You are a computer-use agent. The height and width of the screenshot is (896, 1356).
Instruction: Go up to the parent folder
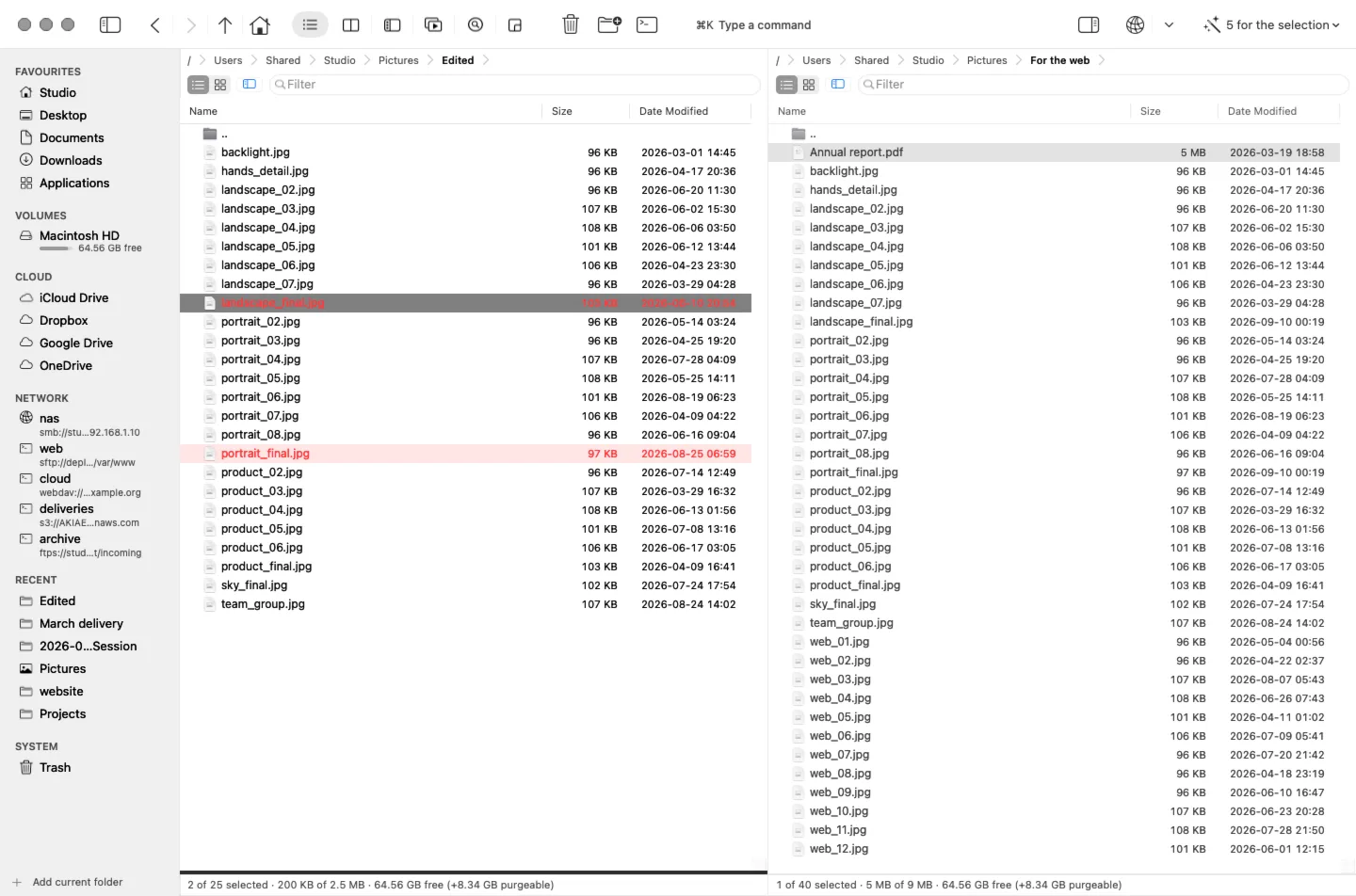click(x=225, y=25)
